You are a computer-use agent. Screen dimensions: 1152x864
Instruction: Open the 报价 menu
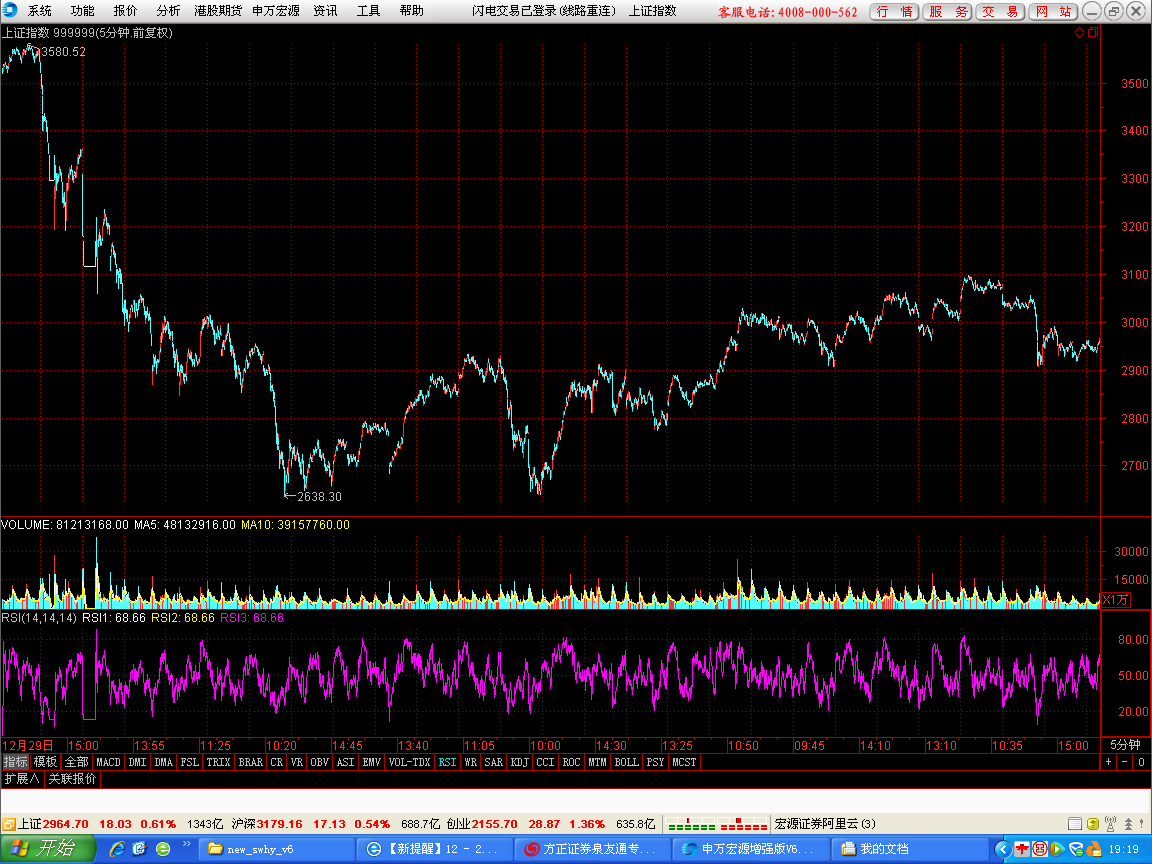125,11
